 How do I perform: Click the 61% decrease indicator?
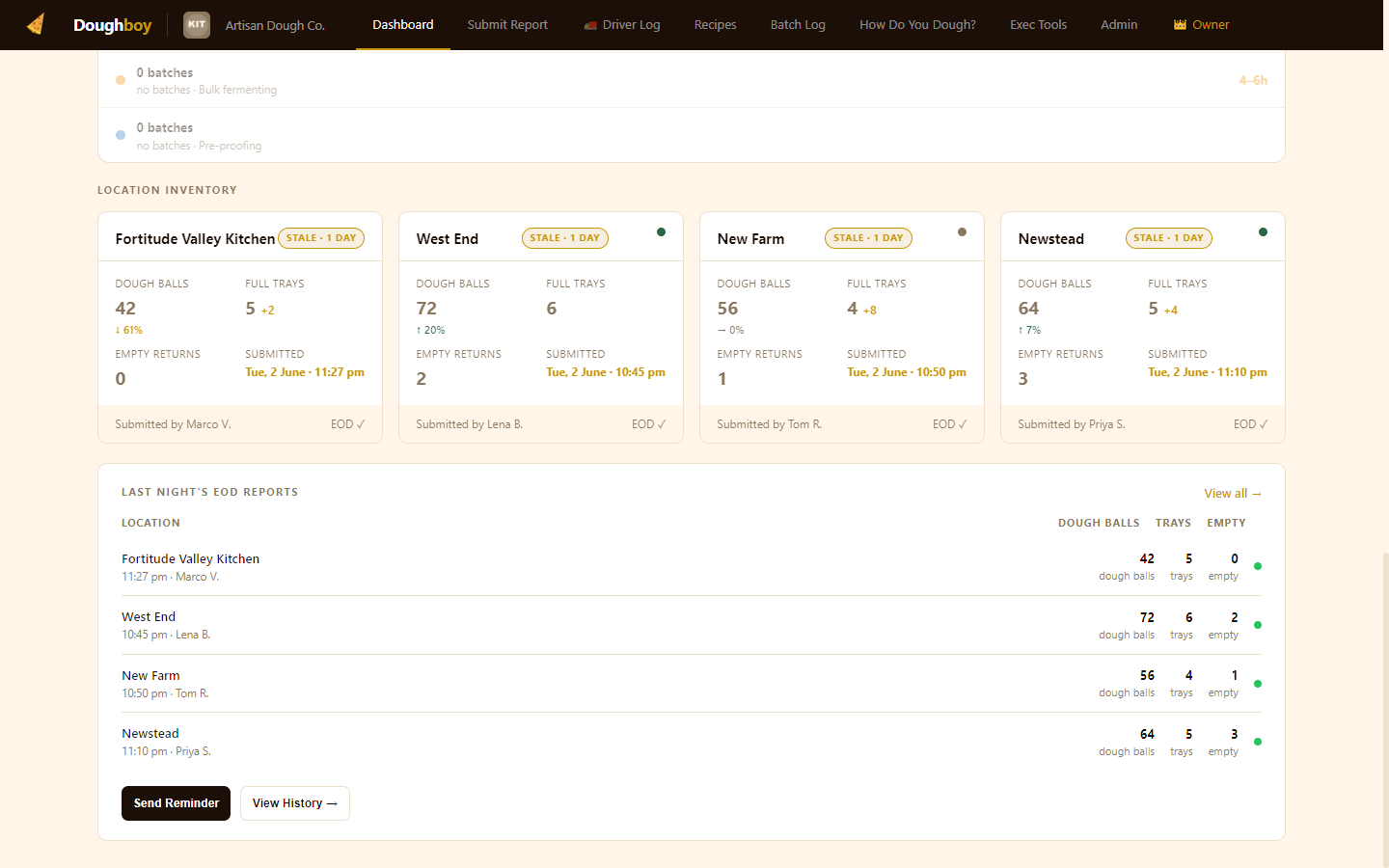click(x=129, y=330)
